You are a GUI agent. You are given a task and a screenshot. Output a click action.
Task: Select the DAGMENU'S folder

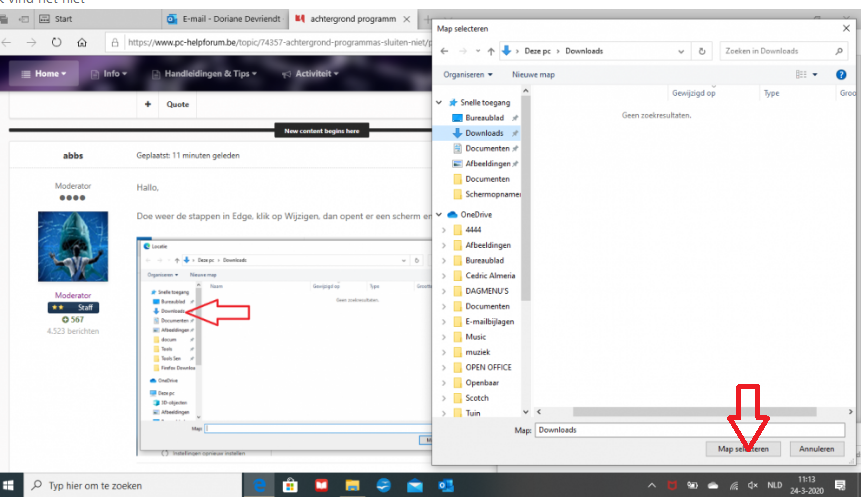point(487,291)
